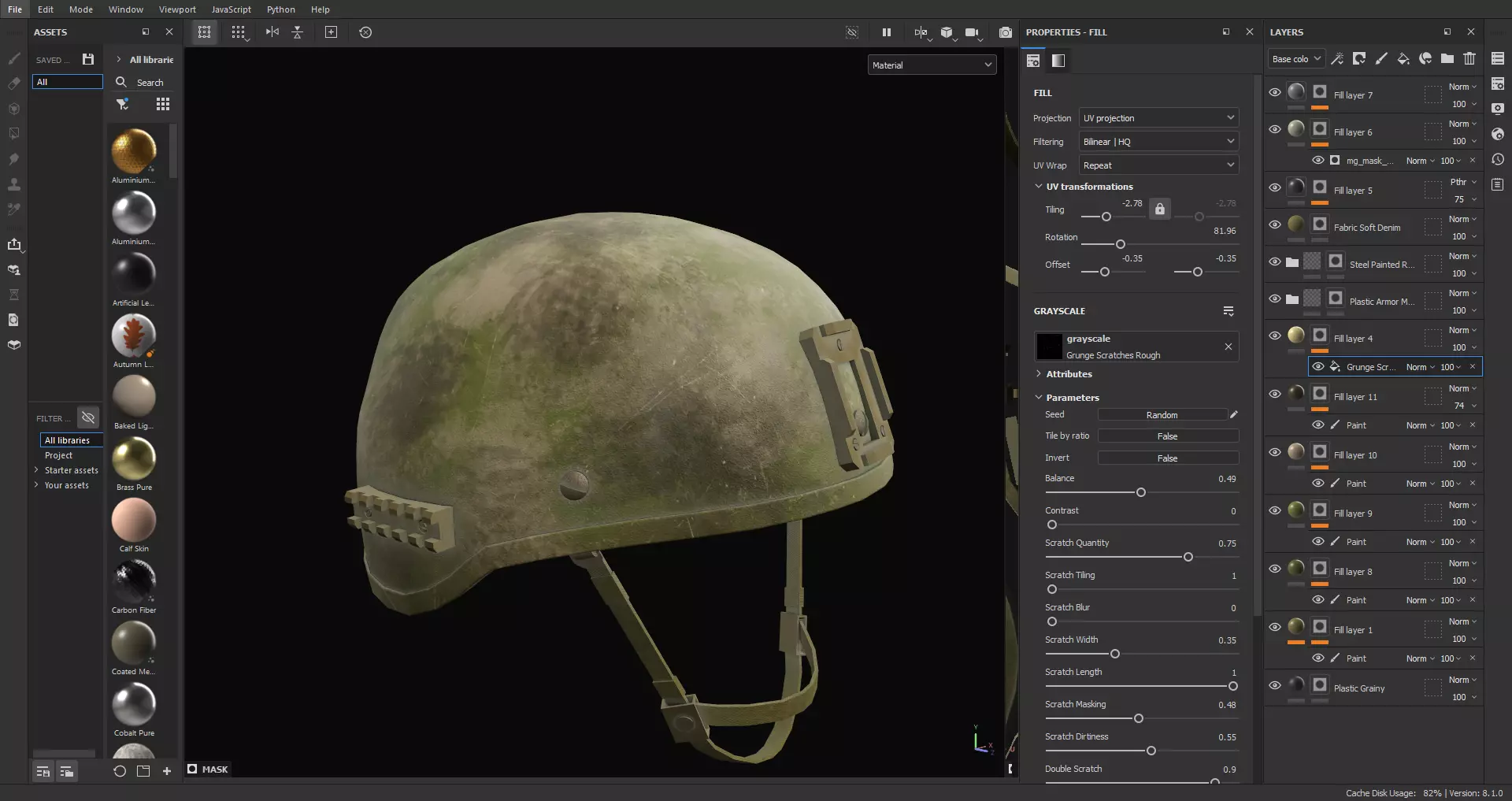This screenshot has height=801, width=1512.
Task: Hide Fill layer 7 with eye icon
Action: [1275, 92]
